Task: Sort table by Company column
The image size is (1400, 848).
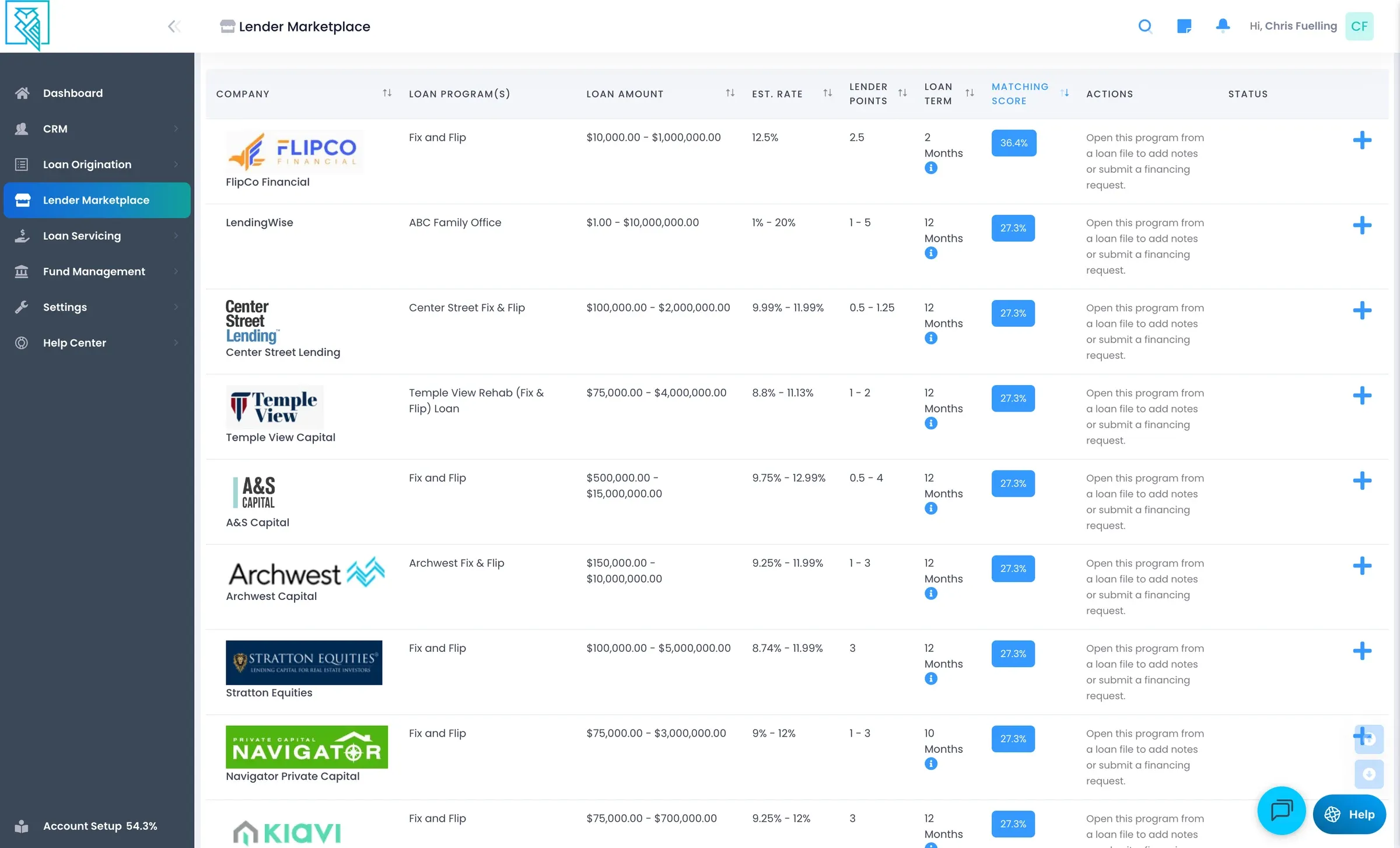Action: (x=387, y=93)
